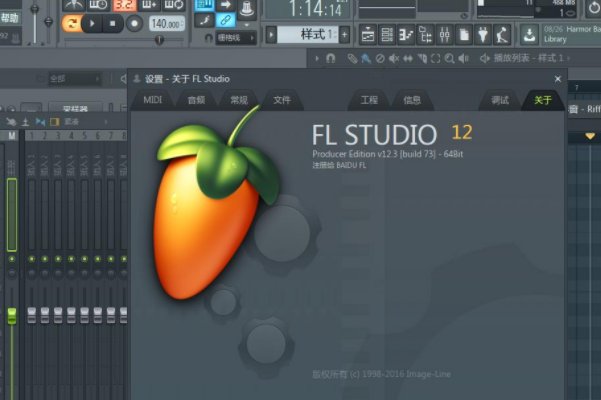Open the Browser panel icon
Image resolution: width=601 pixels, height=400 pixels.
coord(425,35)
